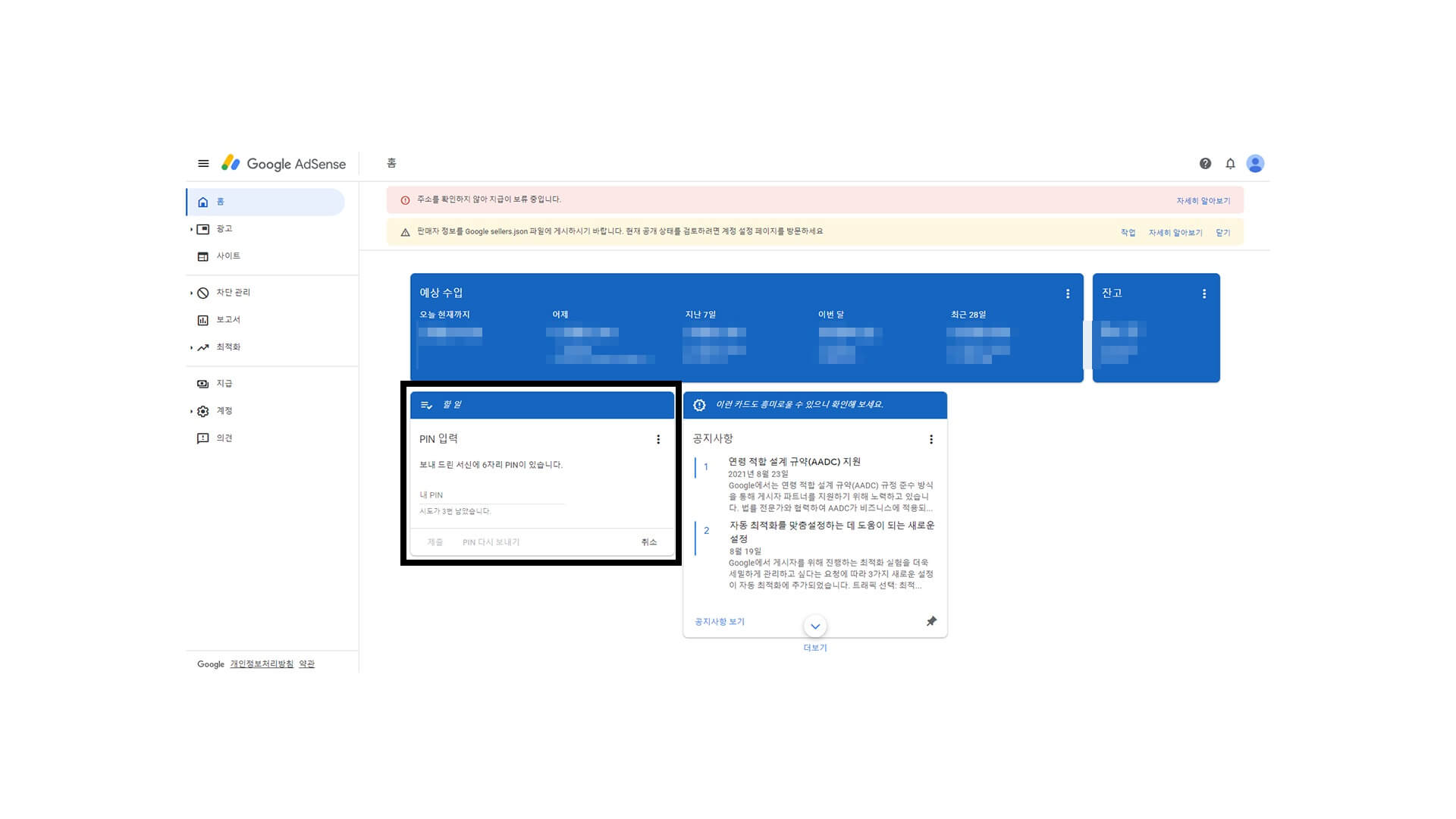Viewport: 1456px width, 819px height.
Task: Click the 예상 수입 card title
Action: click(441, 293)
